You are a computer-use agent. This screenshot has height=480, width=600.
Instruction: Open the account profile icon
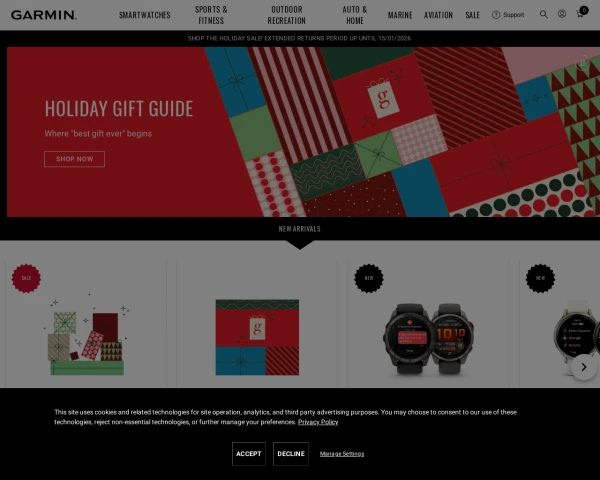click(x=562, y=14)
